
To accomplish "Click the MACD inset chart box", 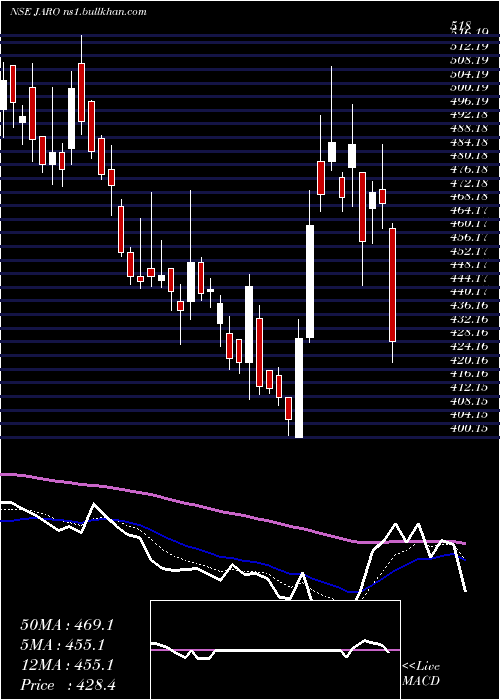I will [x=275, y=650].
